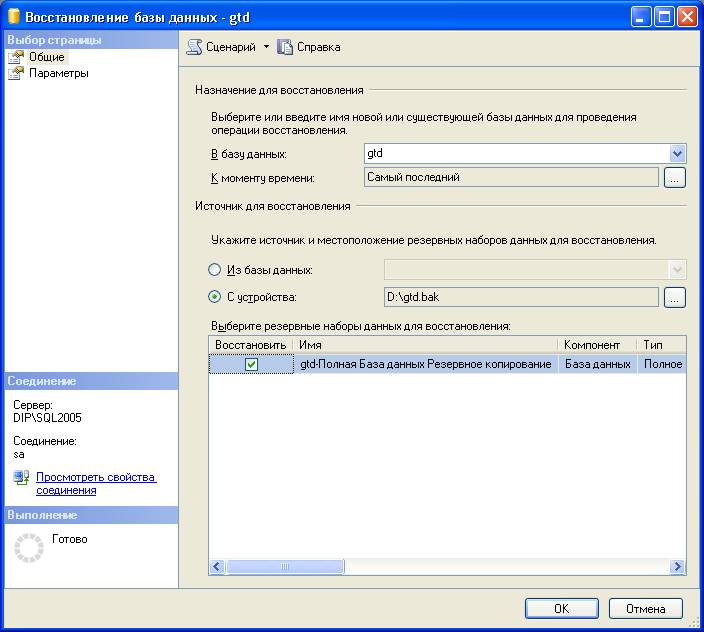
Task: Click the connection properties icon
Action: (x=21, y=478)
